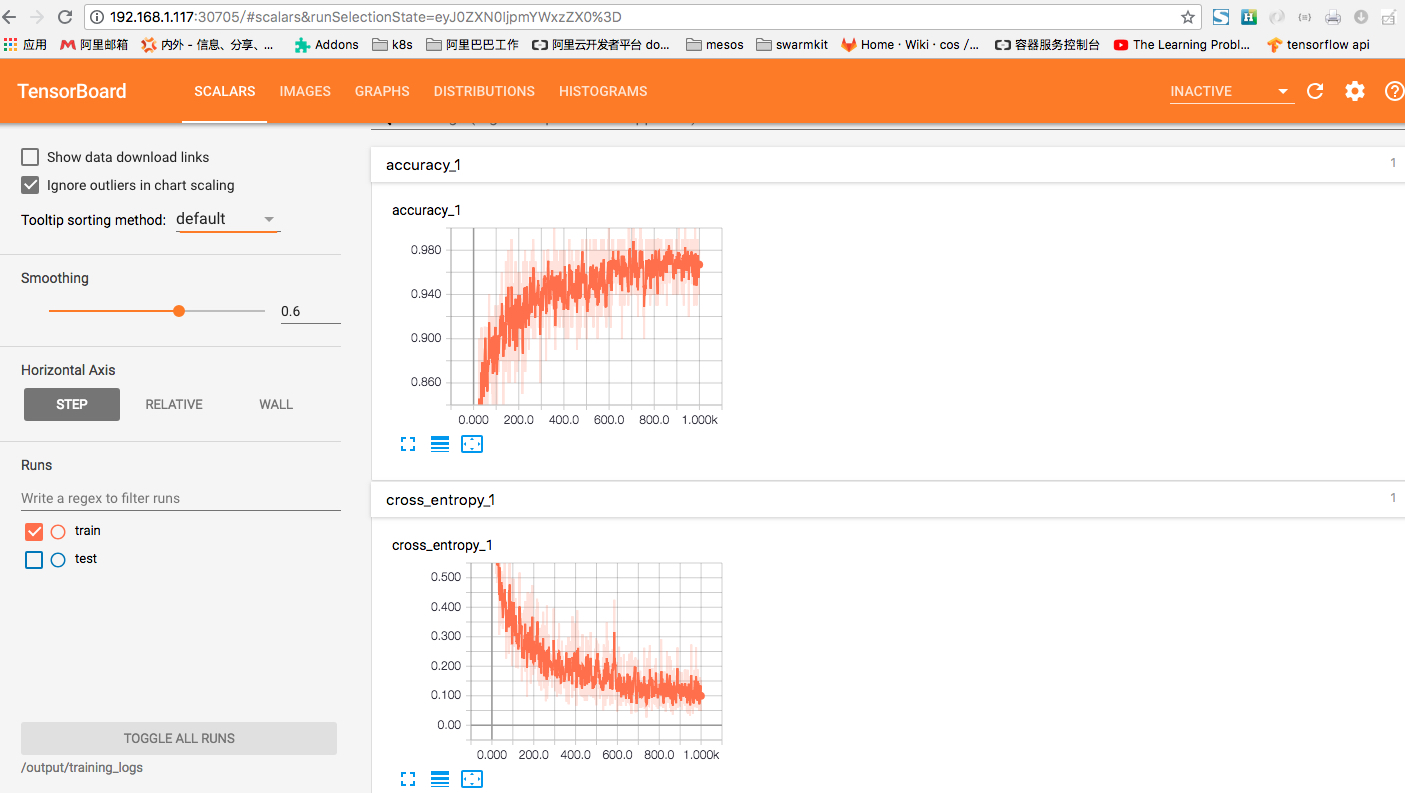Image resolution: width=1405 pixels, height=793 pixels.
Task: Collapse the cross_entropy_1 section header
Action: 888,499
